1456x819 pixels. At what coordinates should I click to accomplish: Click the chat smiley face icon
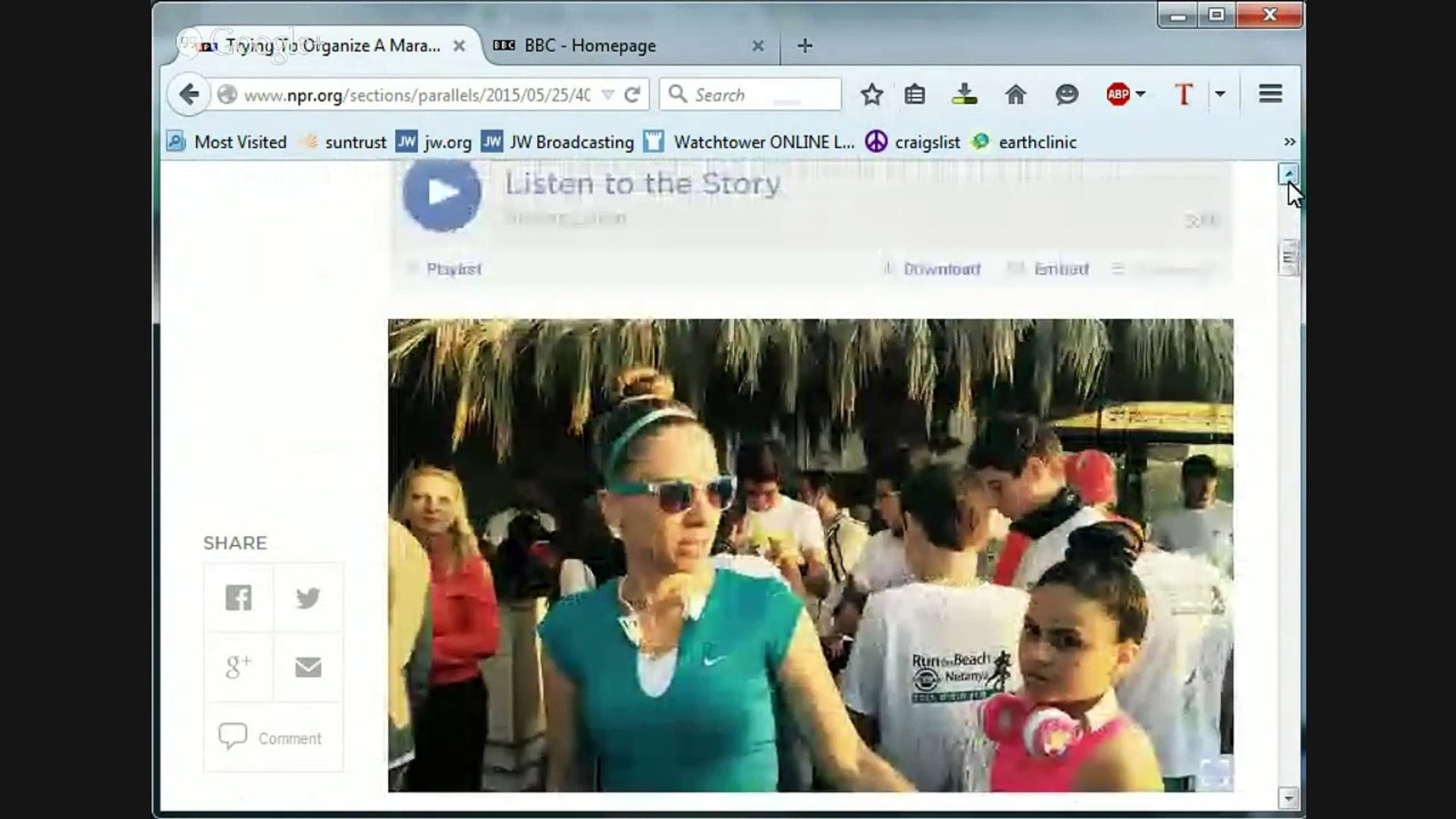(1066, 95)
